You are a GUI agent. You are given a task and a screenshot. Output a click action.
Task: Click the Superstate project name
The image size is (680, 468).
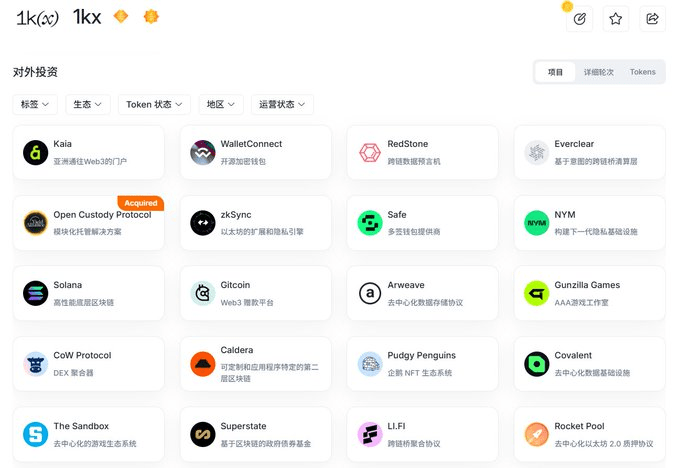click(243, 426)
